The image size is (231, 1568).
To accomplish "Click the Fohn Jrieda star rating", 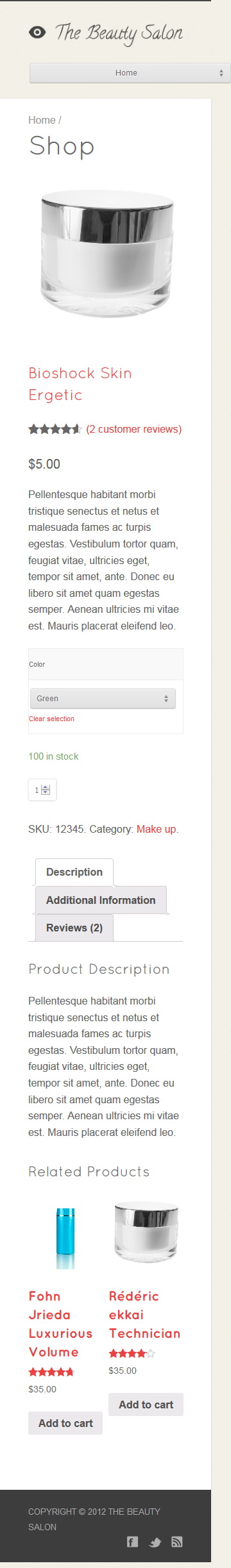I will coord(51,1372).
